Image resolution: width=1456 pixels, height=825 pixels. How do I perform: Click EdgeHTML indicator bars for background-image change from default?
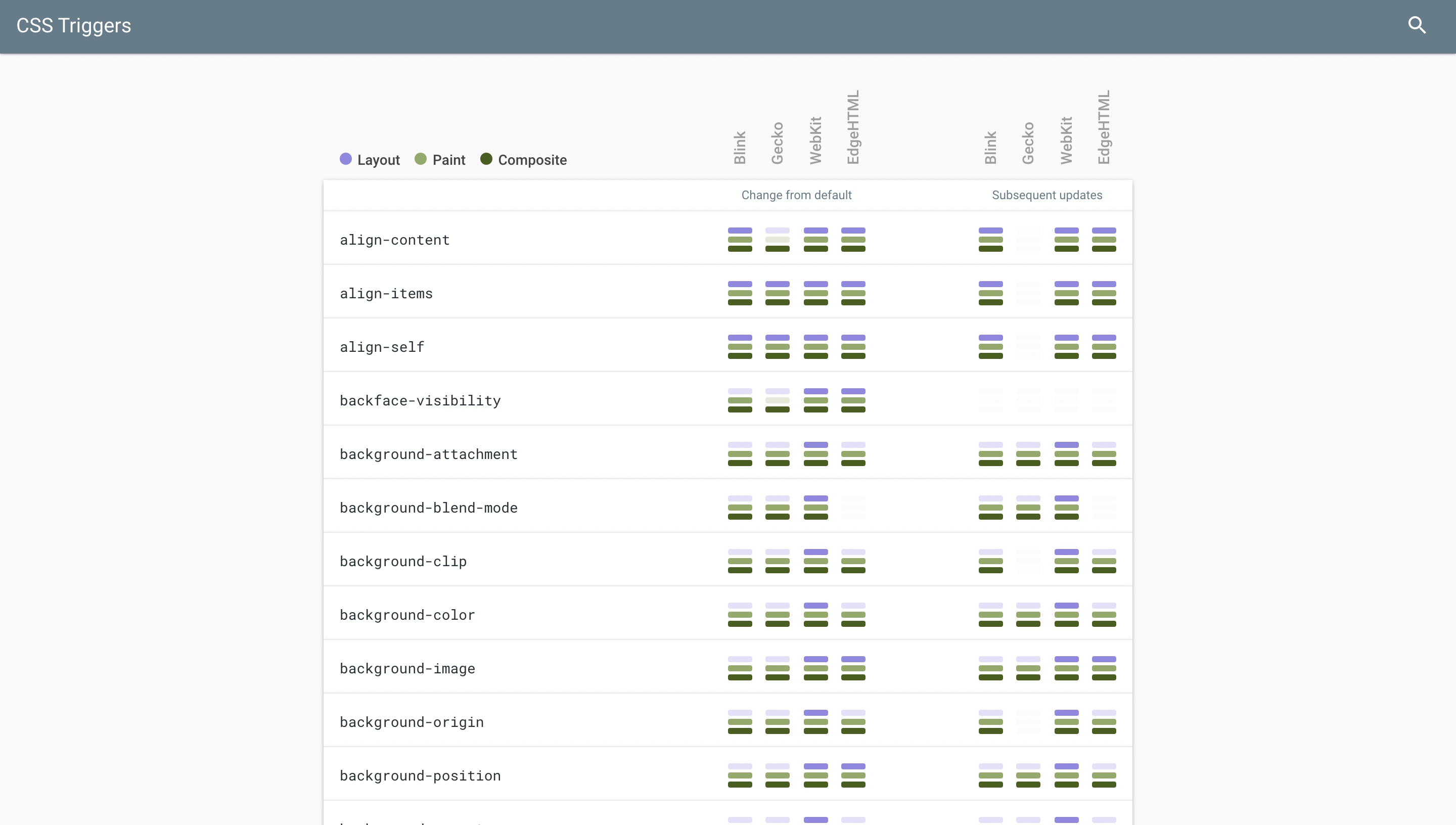click(853, 669)
